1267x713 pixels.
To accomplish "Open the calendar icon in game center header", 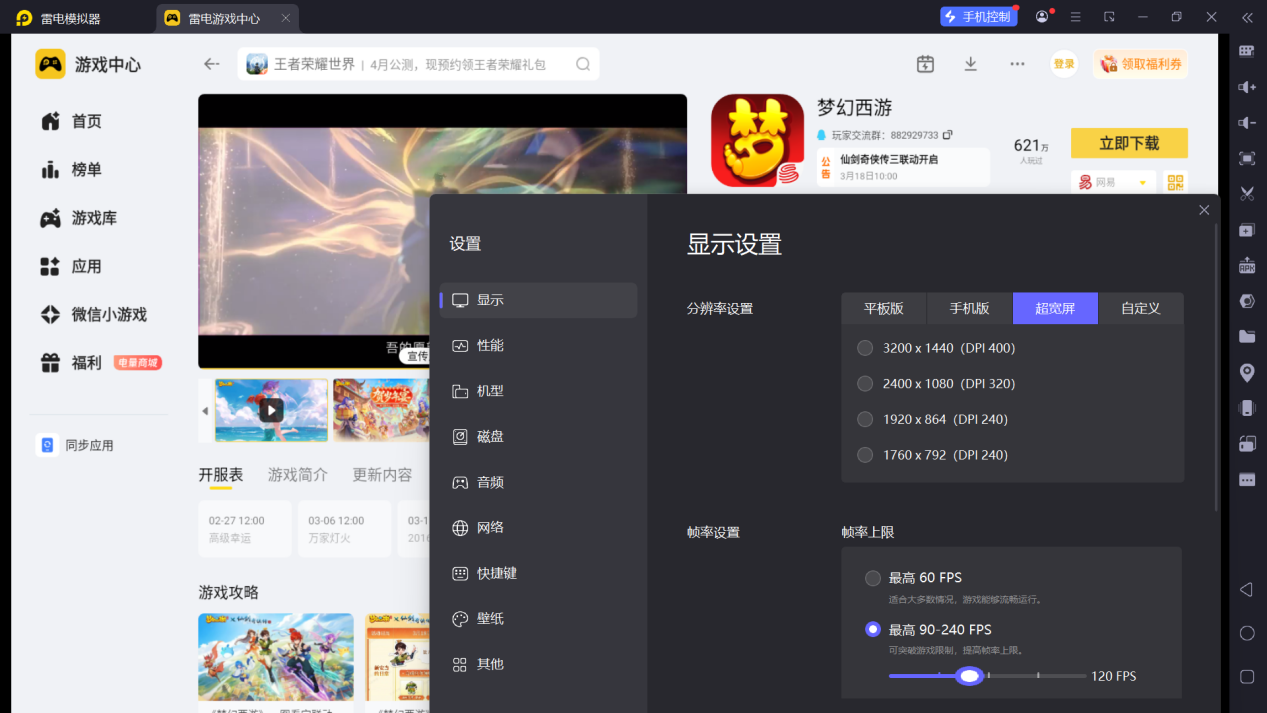I will (x=925, y=64).
